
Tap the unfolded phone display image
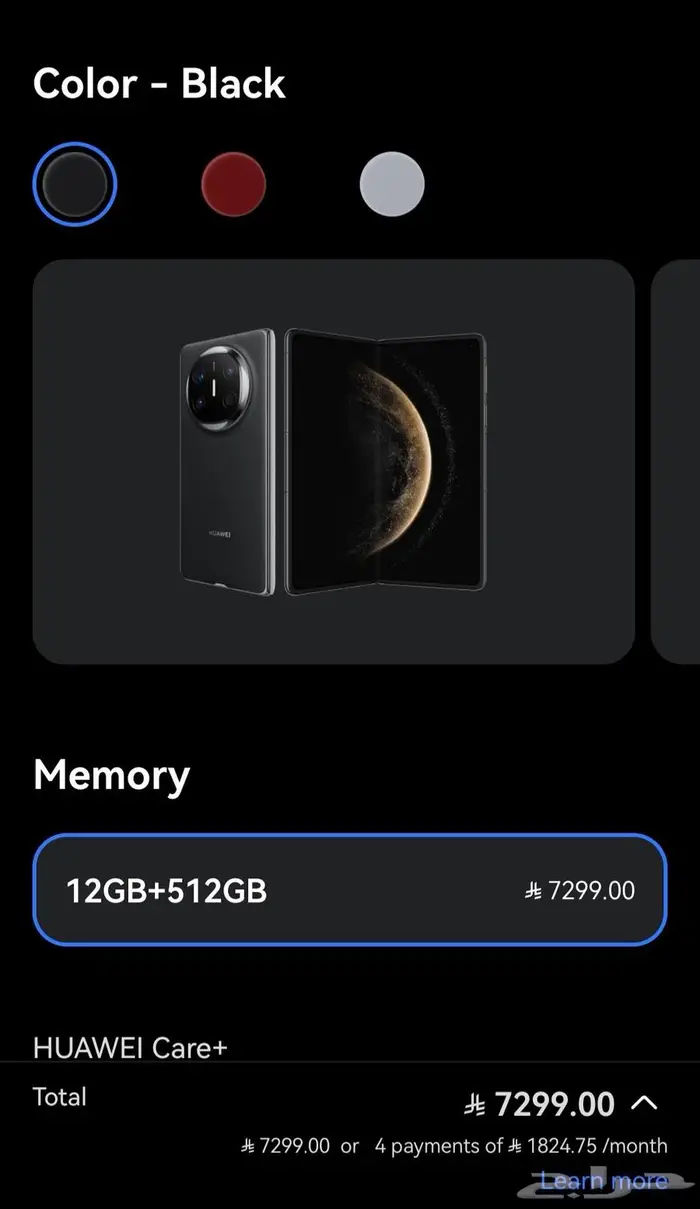tap(386, 462)
